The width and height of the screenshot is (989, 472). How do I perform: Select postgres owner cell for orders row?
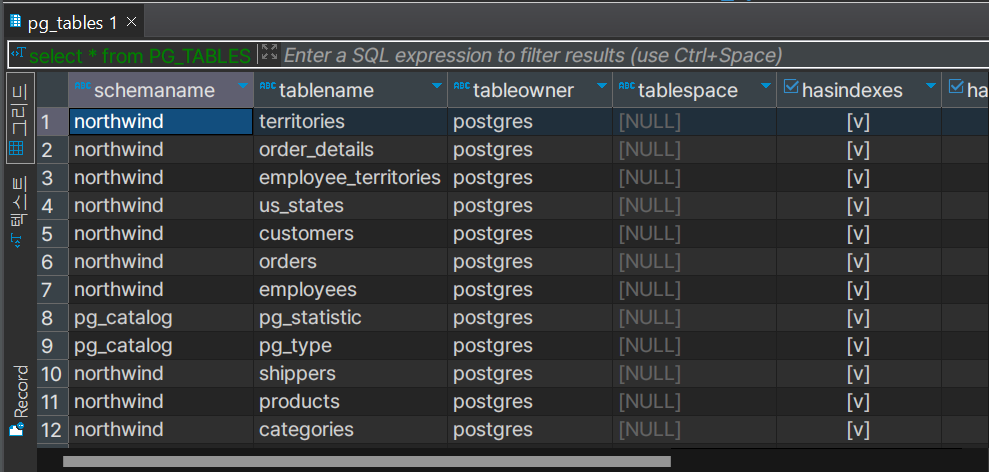[530, 261]
